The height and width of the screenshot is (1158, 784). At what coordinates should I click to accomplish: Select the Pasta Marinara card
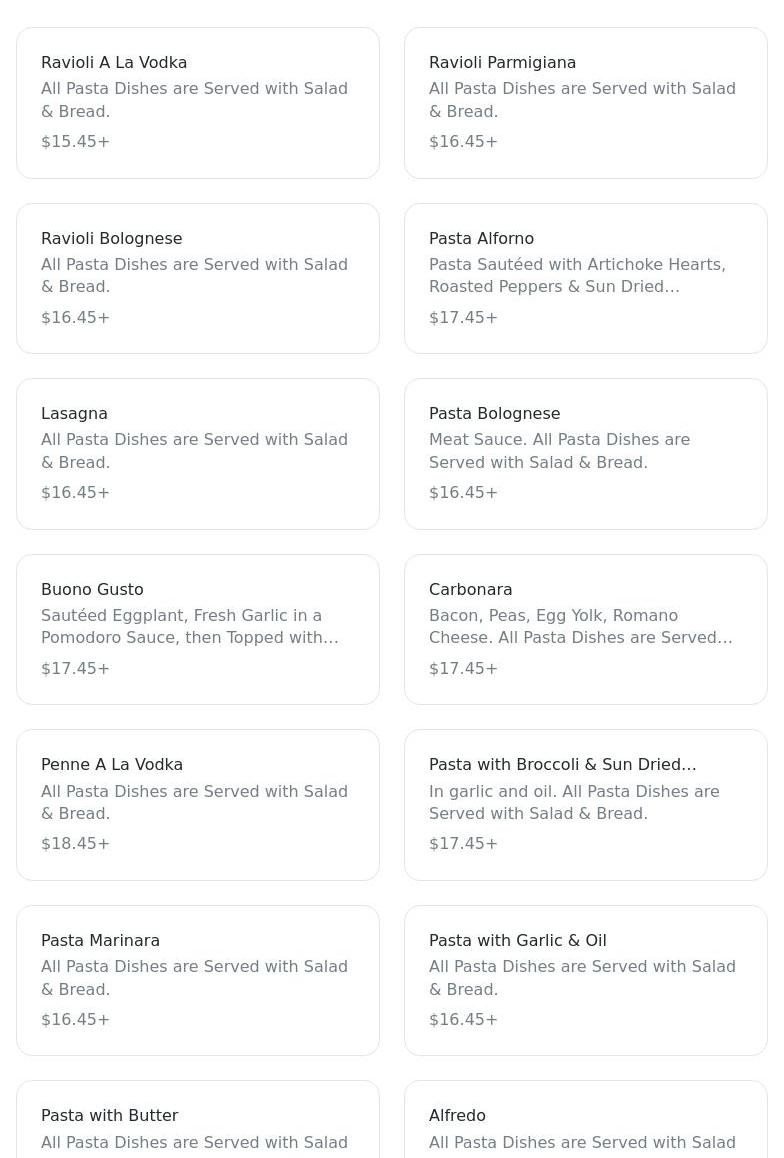[x=197, y=980]
